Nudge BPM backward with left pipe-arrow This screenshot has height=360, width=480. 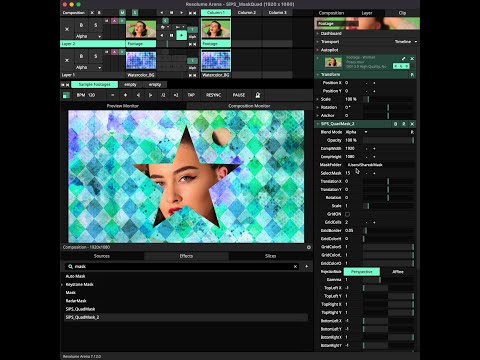[138, 95]
